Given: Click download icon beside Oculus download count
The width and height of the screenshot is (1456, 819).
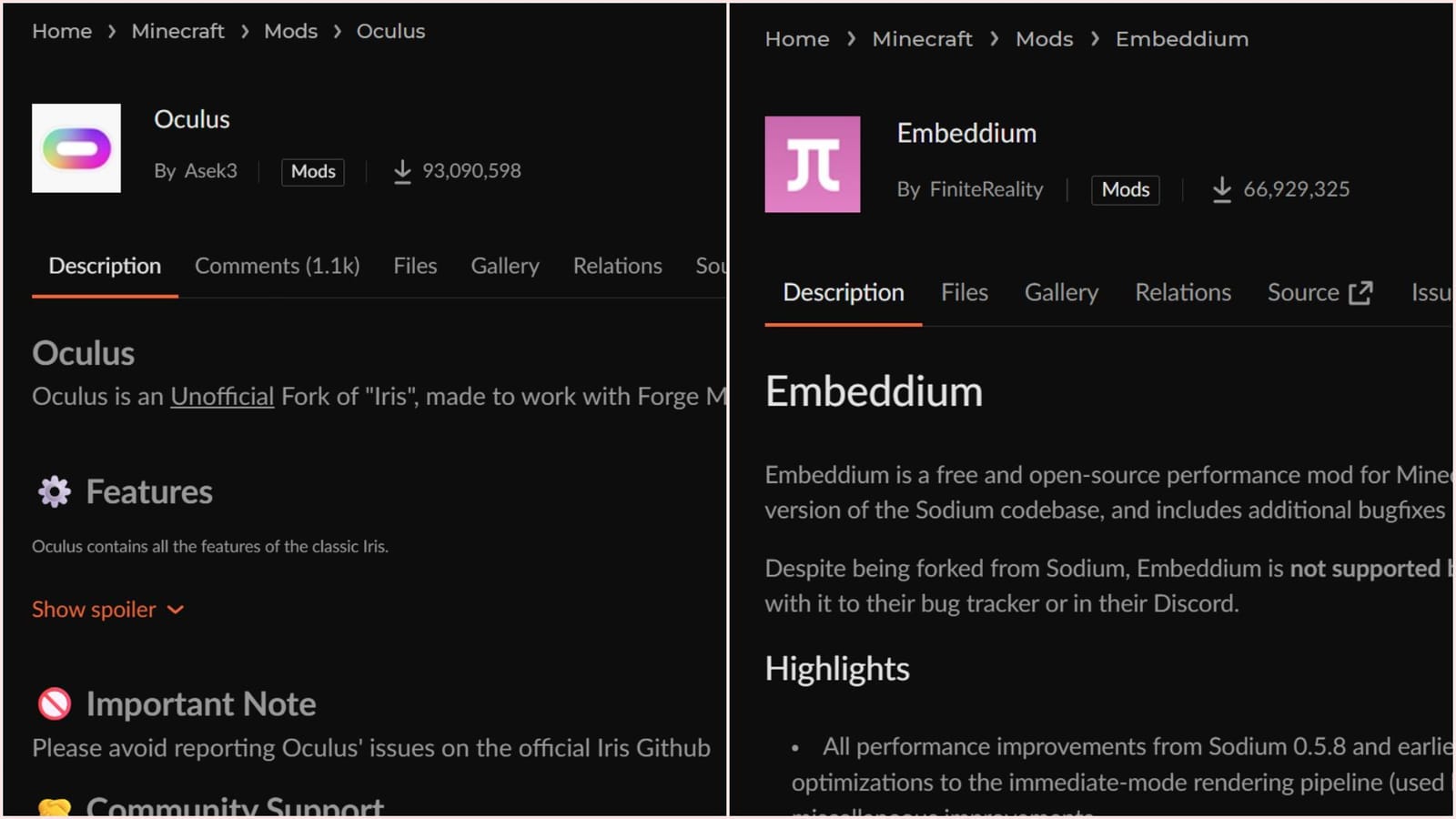Looking at the screenshot, I should [401, 171].
